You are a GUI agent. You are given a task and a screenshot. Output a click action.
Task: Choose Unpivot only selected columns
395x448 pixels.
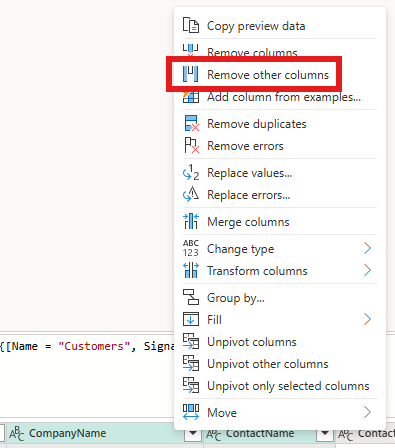point(280,386)
